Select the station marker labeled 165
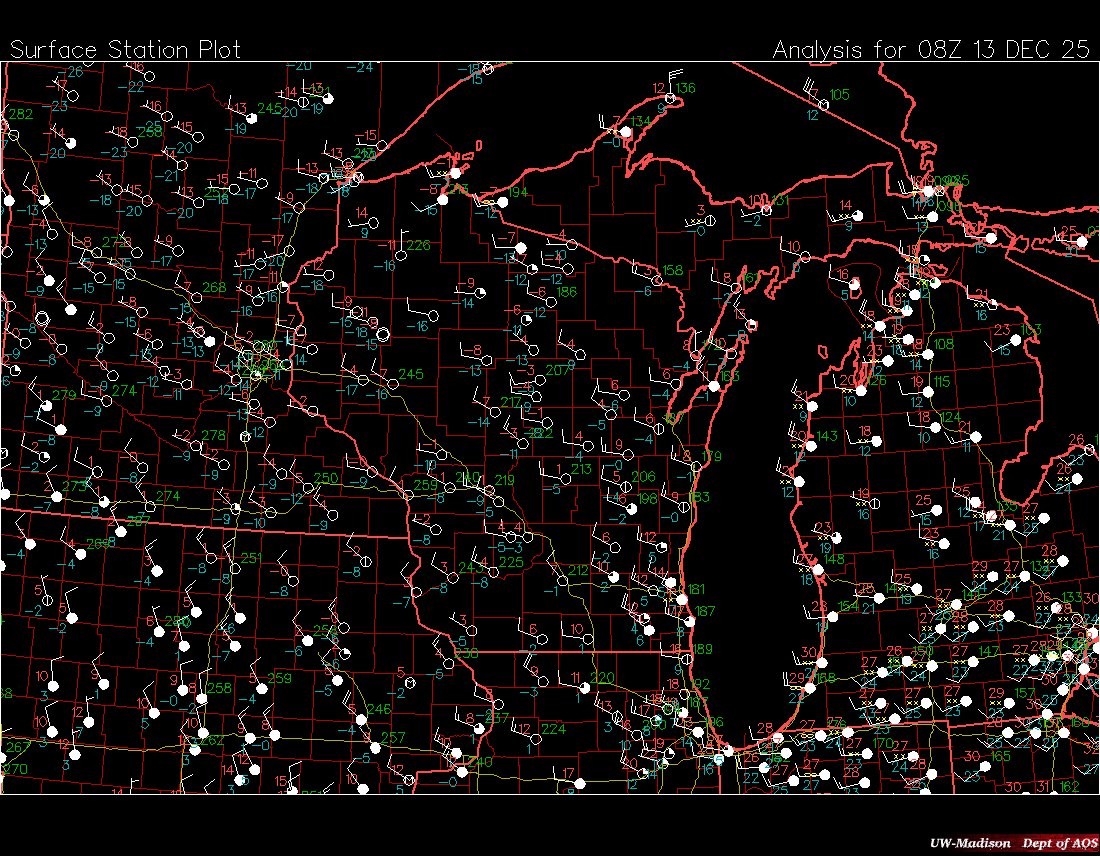Screen dimensions: 1100x856 (x=810, y=689)
